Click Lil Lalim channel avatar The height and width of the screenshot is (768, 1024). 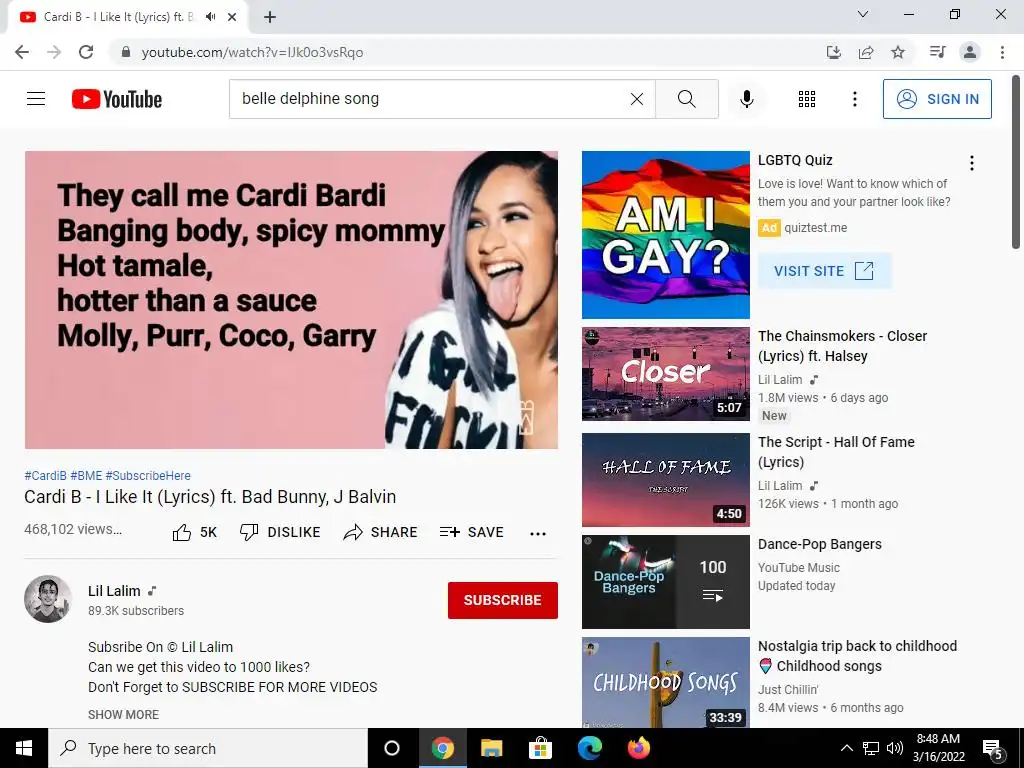pyautogui.click(x=48, y=599)
